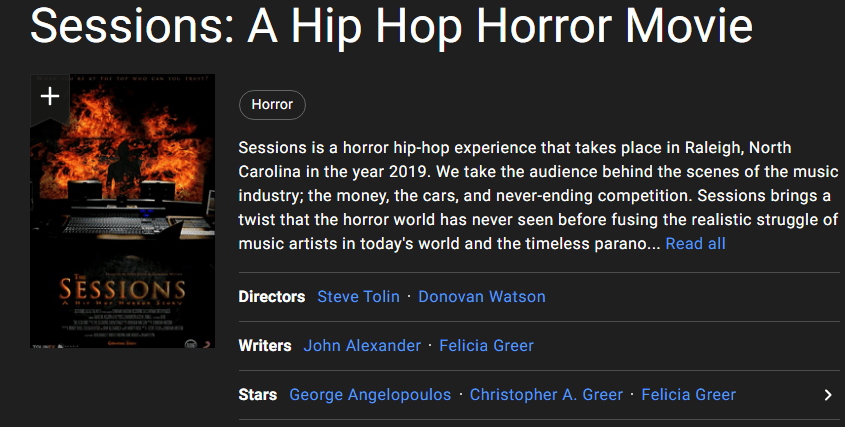View Christopher A. Greer's page

(546, 395)
